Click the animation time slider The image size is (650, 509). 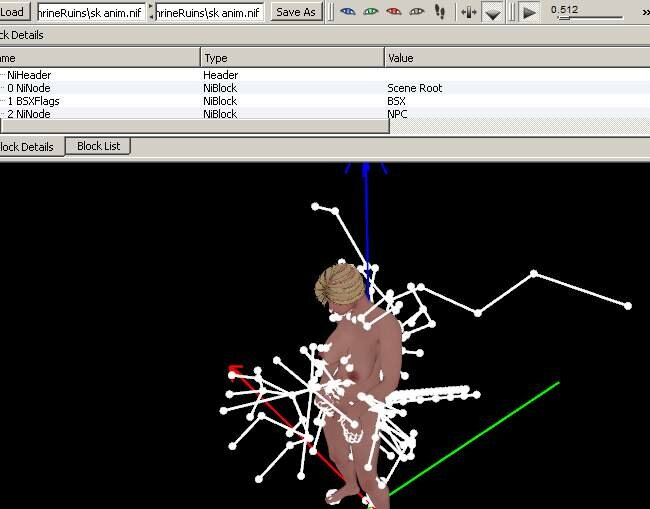591,18
